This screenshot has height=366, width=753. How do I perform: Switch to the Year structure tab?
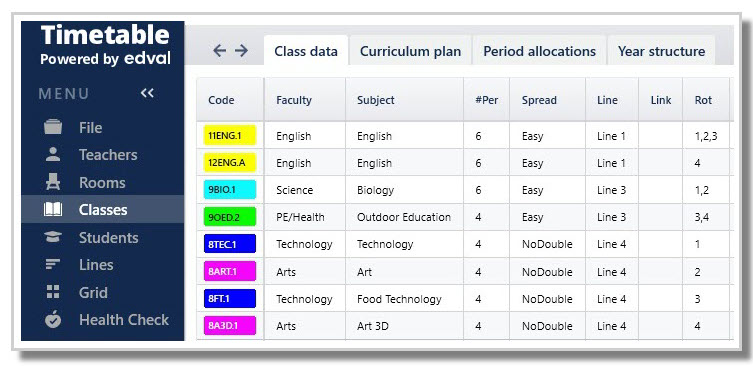[661, 51]
